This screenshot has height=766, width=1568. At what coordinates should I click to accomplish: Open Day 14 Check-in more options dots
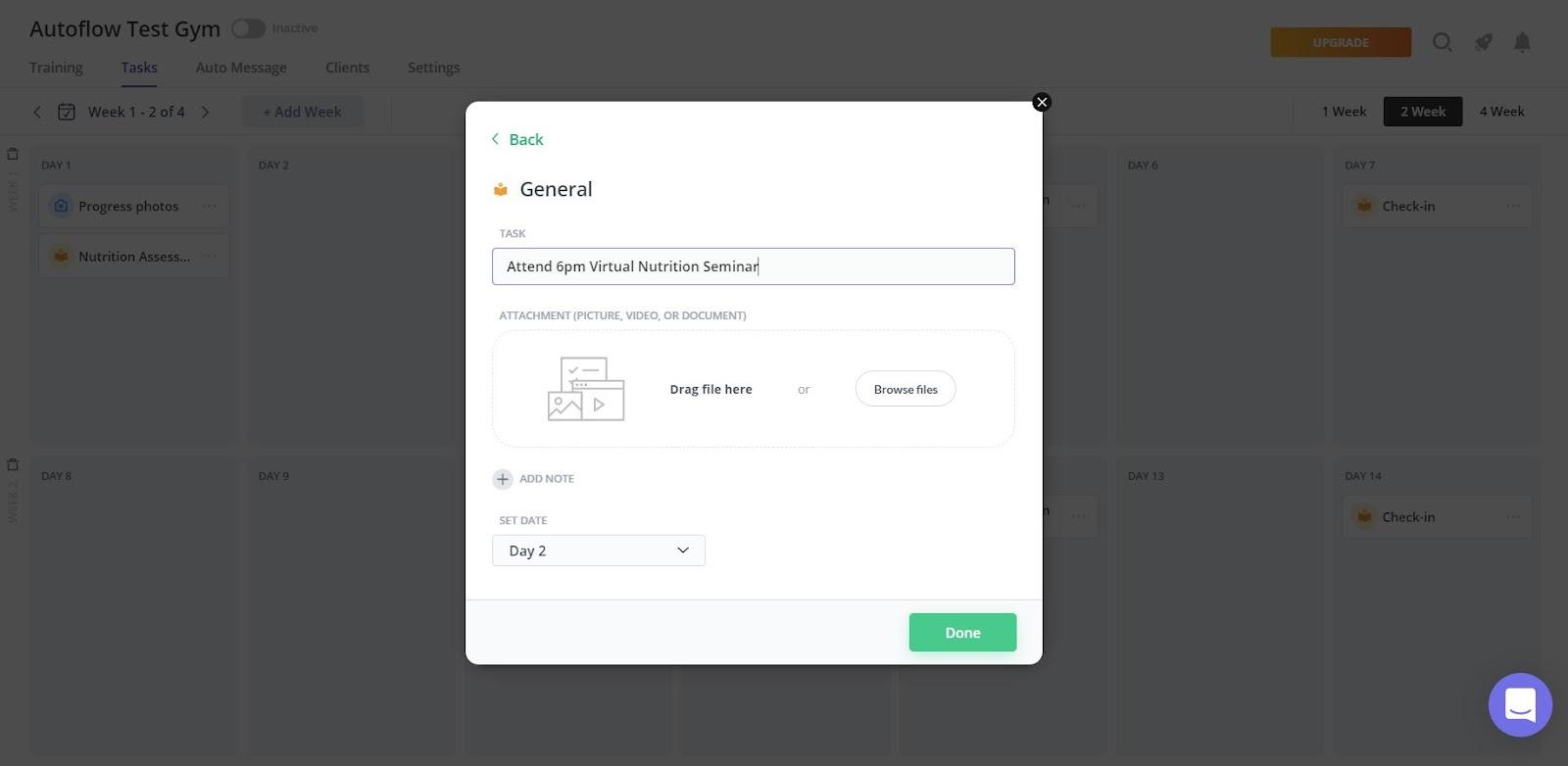coord(1513,516)
